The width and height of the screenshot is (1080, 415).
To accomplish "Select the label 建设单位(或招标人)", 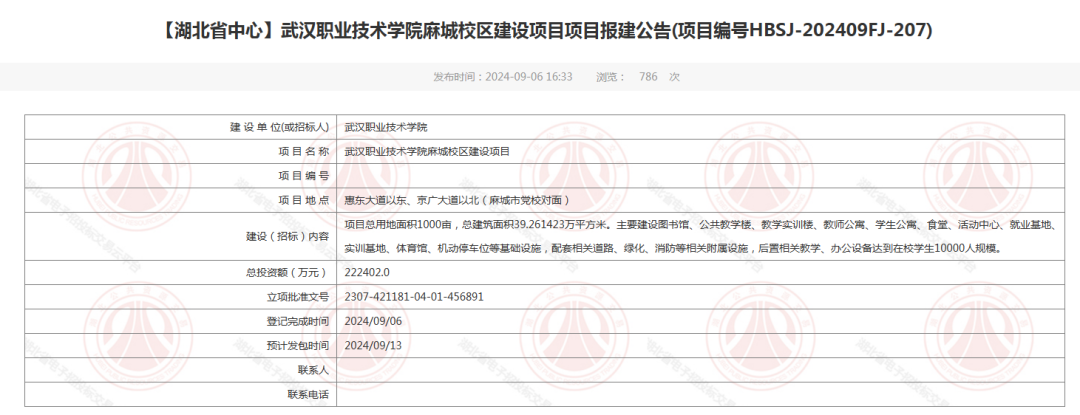I will pos(279,127).
